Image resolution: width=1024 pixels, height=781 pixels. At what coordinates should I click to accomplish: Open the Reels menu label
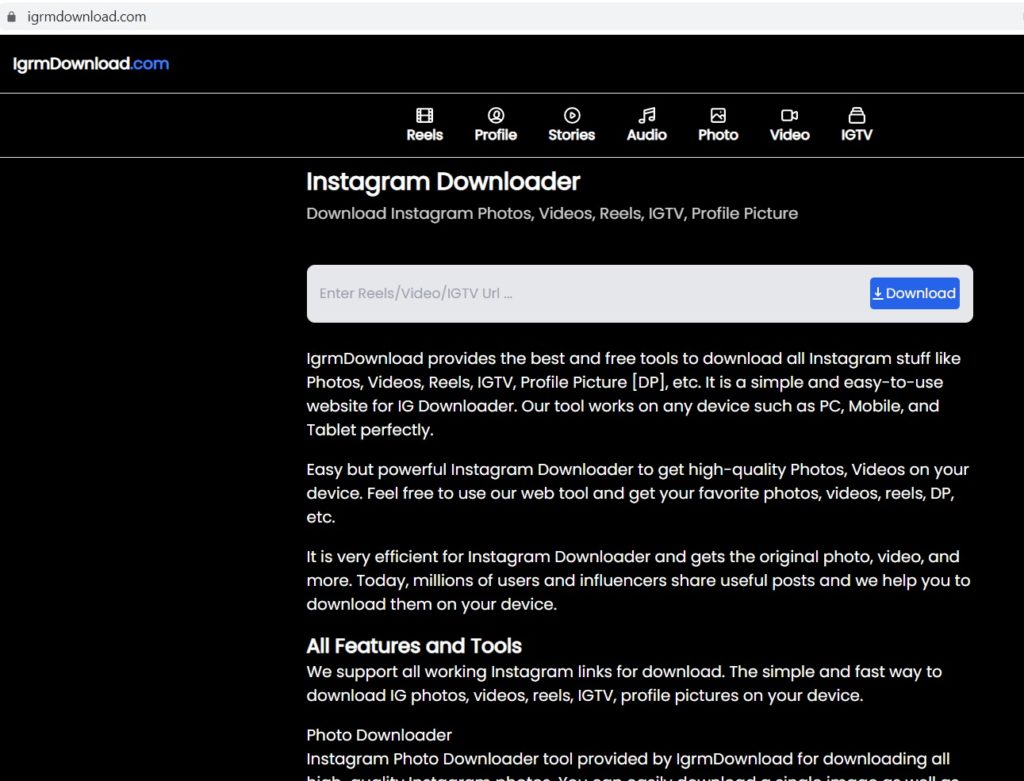click(424, 135)
